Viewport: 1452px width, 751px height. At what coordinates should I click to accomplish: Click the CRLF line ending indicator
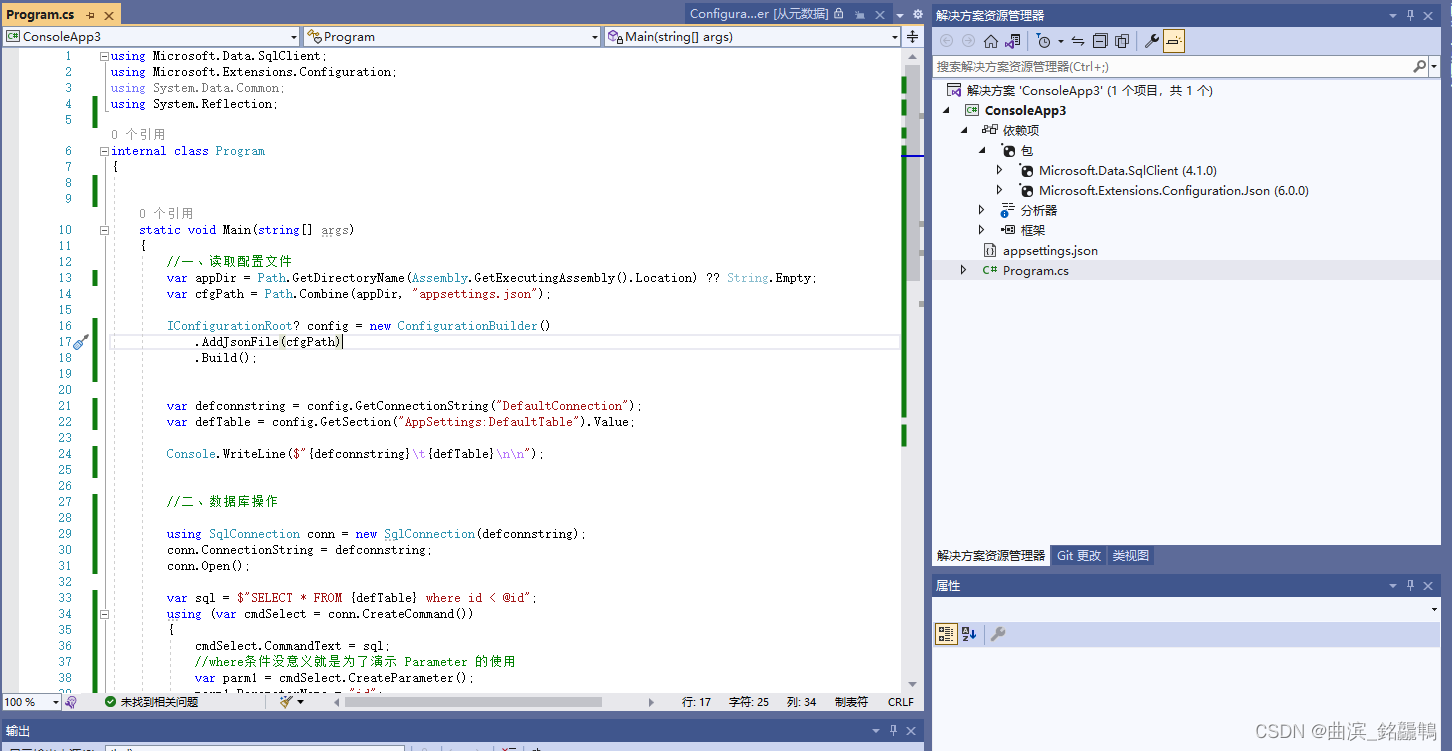(900, 702)
